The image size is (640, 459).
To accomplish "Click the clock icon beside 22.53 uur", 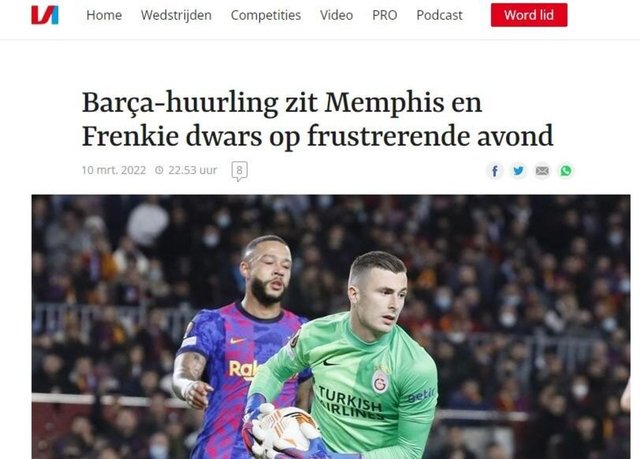I will coord(159,170).
